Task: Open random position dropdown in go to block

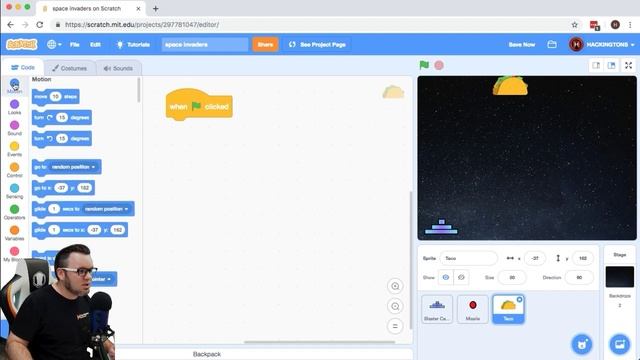Action: pos(74,167)
